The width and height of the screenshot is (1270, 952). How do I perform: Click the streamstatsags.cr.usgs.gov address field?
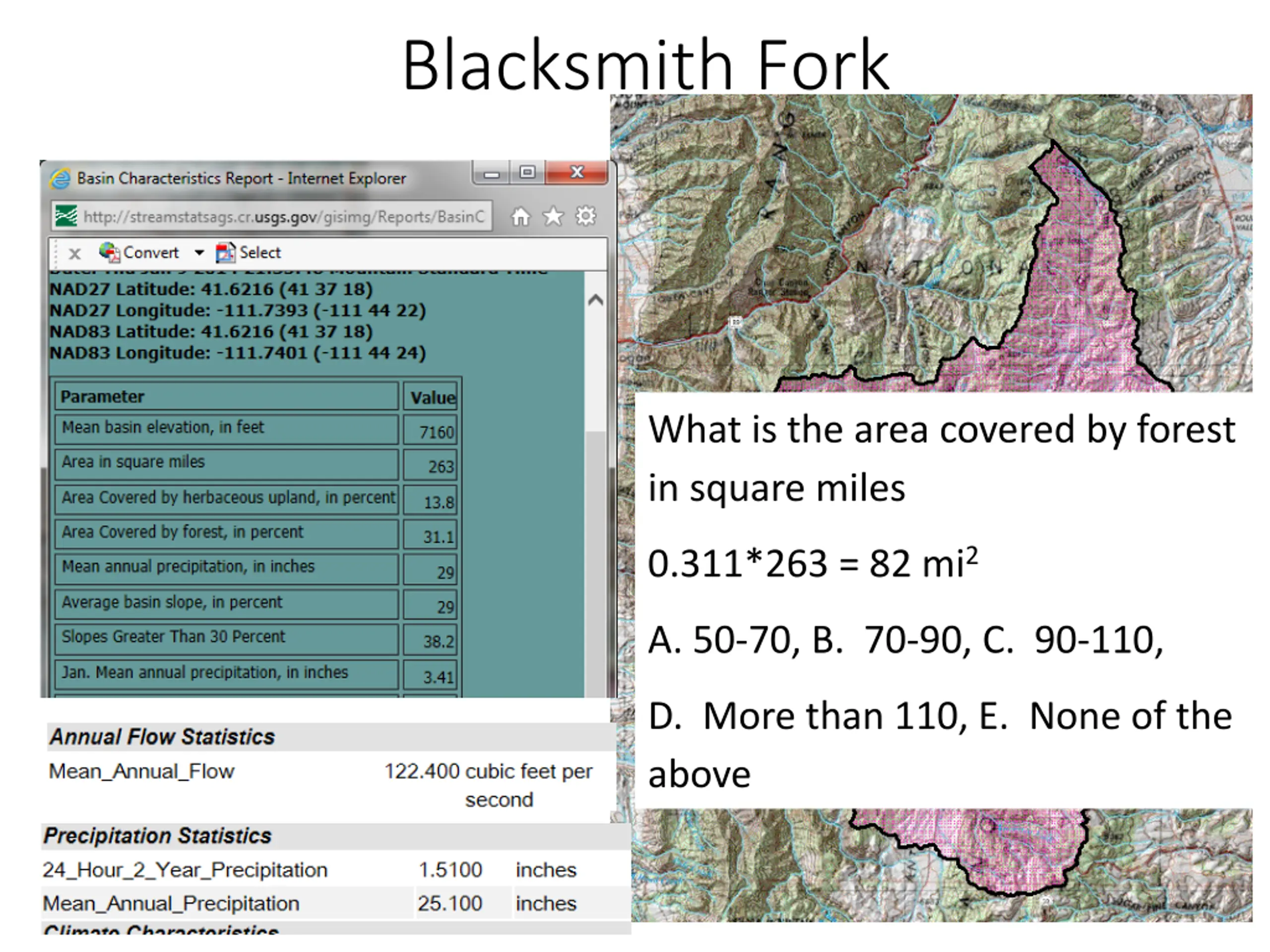coord(284,217)
